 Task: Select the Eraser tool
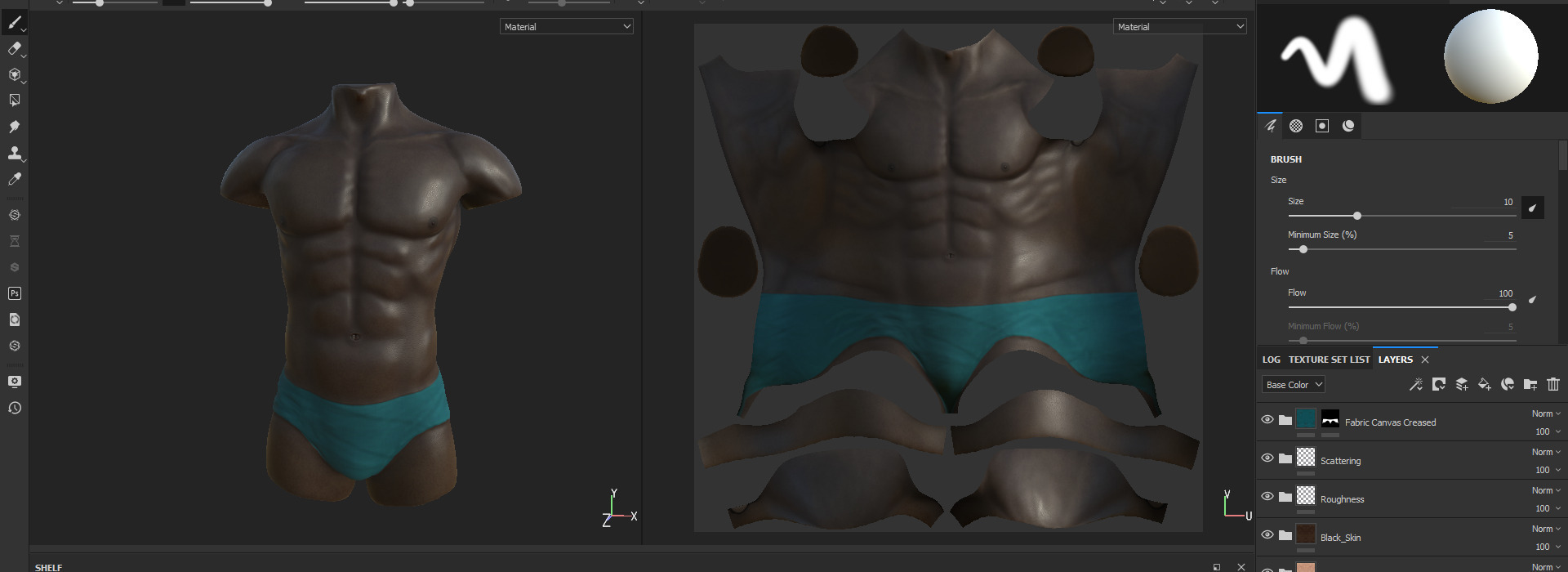click(14, 49)
